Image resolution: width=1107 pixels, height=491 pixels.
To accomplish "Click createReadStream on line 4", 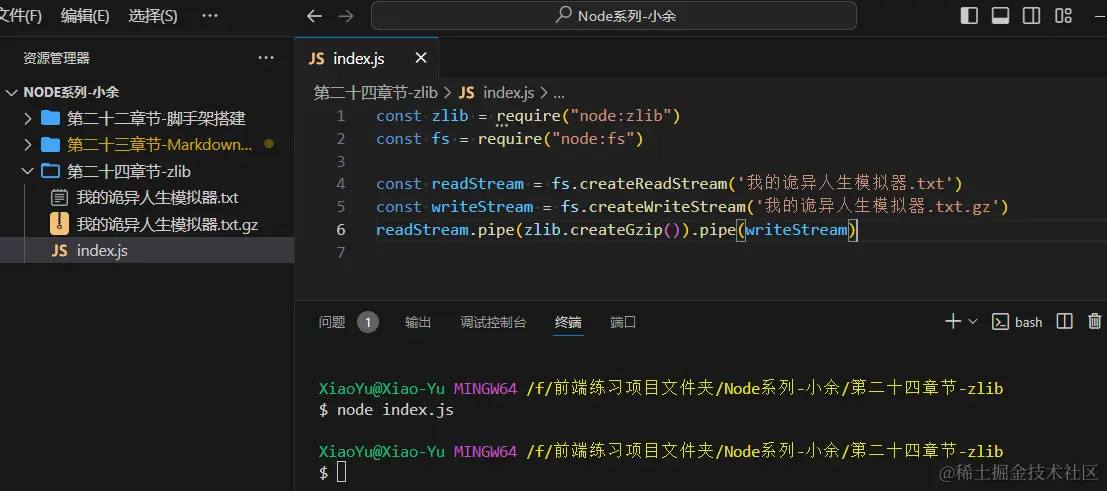I will 653,184.
